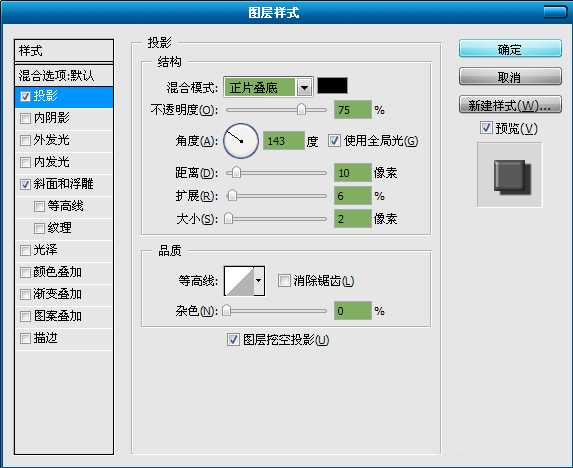Click the 距离 value field showing 10

[353, 172]
